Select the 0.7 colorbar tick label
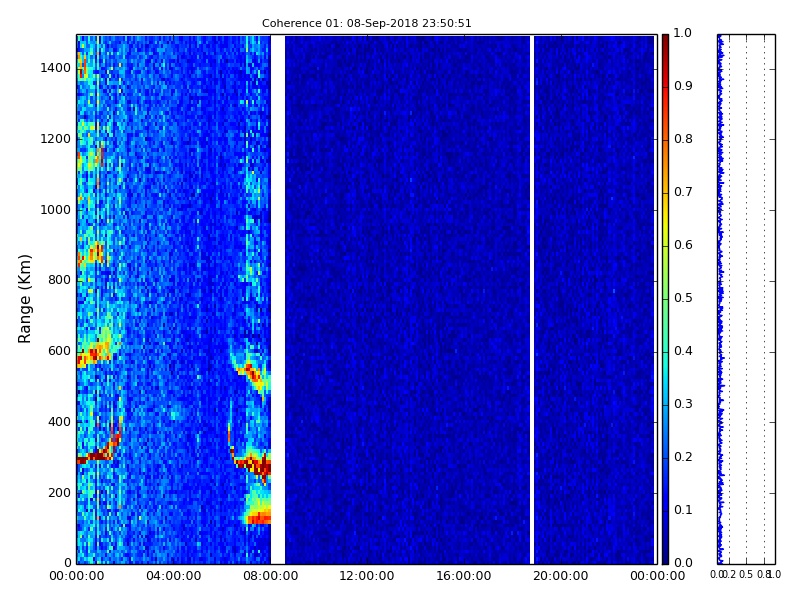This screenshot has height=600, width=800. 683,192
